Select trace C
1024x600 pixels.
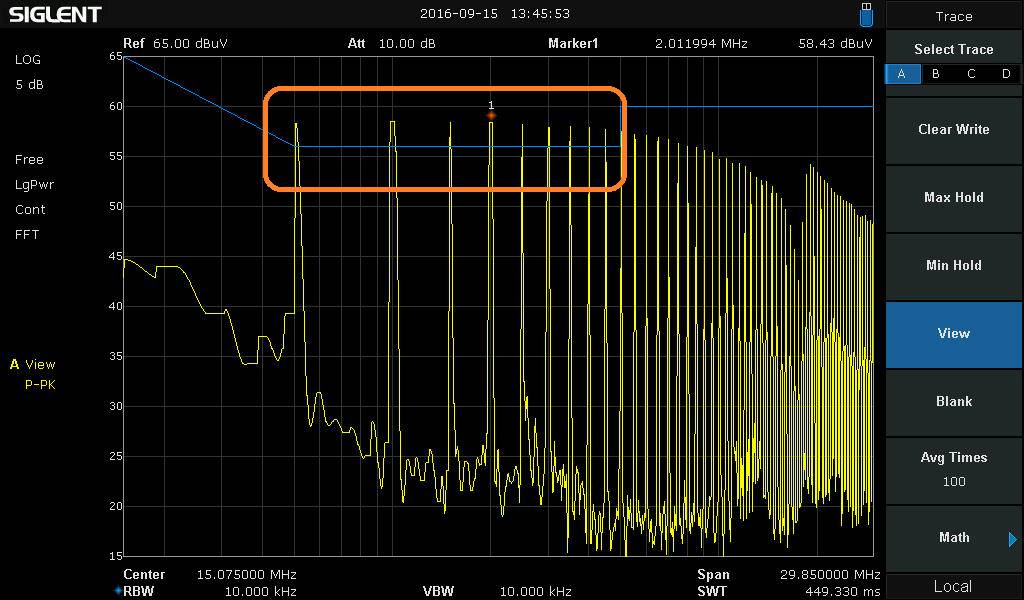tap(971, 74)
